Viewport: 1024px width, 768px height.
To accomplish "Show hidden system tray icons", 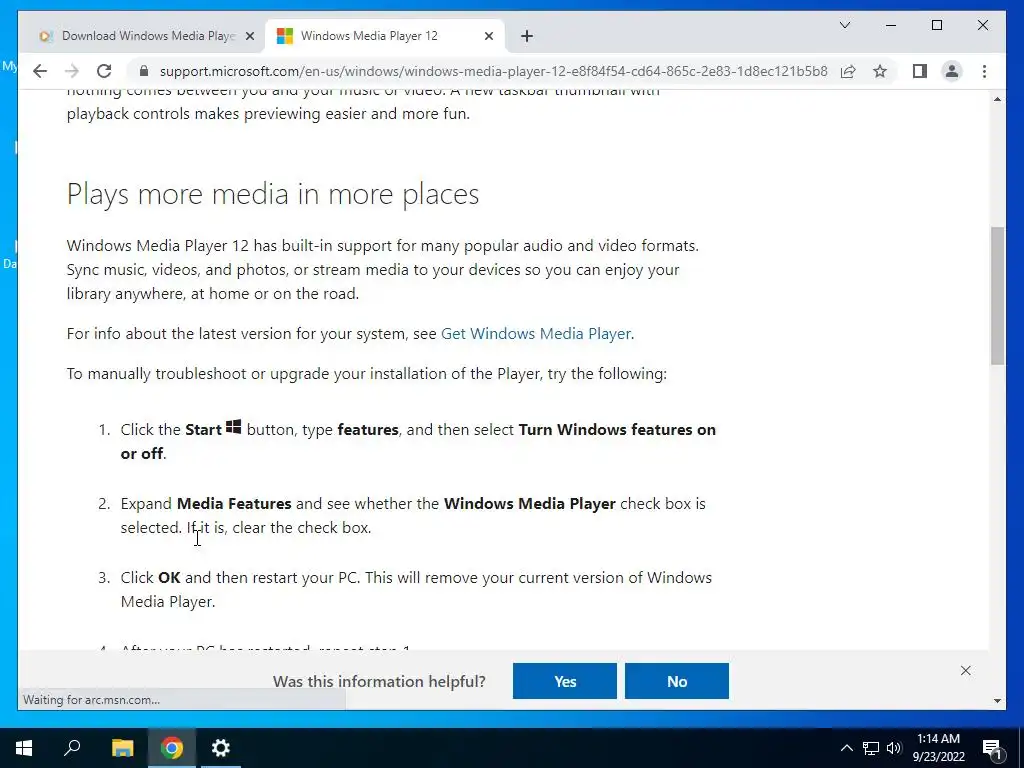I will pyautogui.click(x=846, y=748).
